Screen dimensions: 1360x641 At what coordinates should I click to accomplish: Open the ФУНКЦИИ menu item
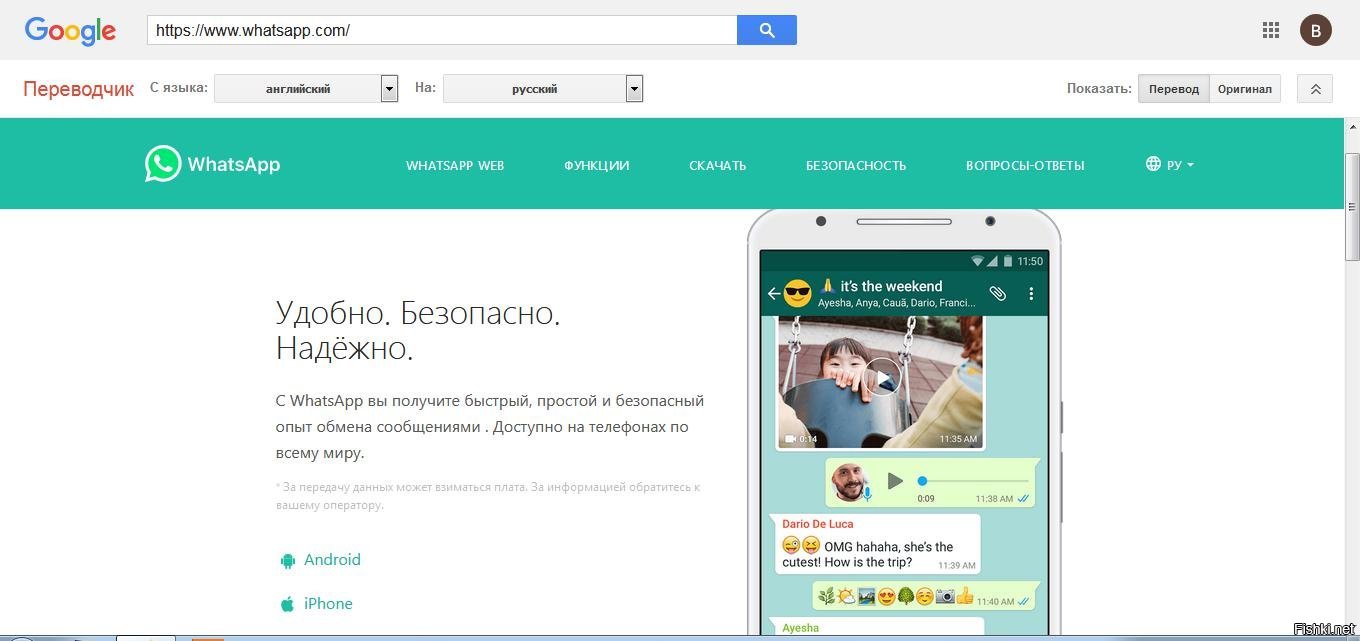point(597,165)
